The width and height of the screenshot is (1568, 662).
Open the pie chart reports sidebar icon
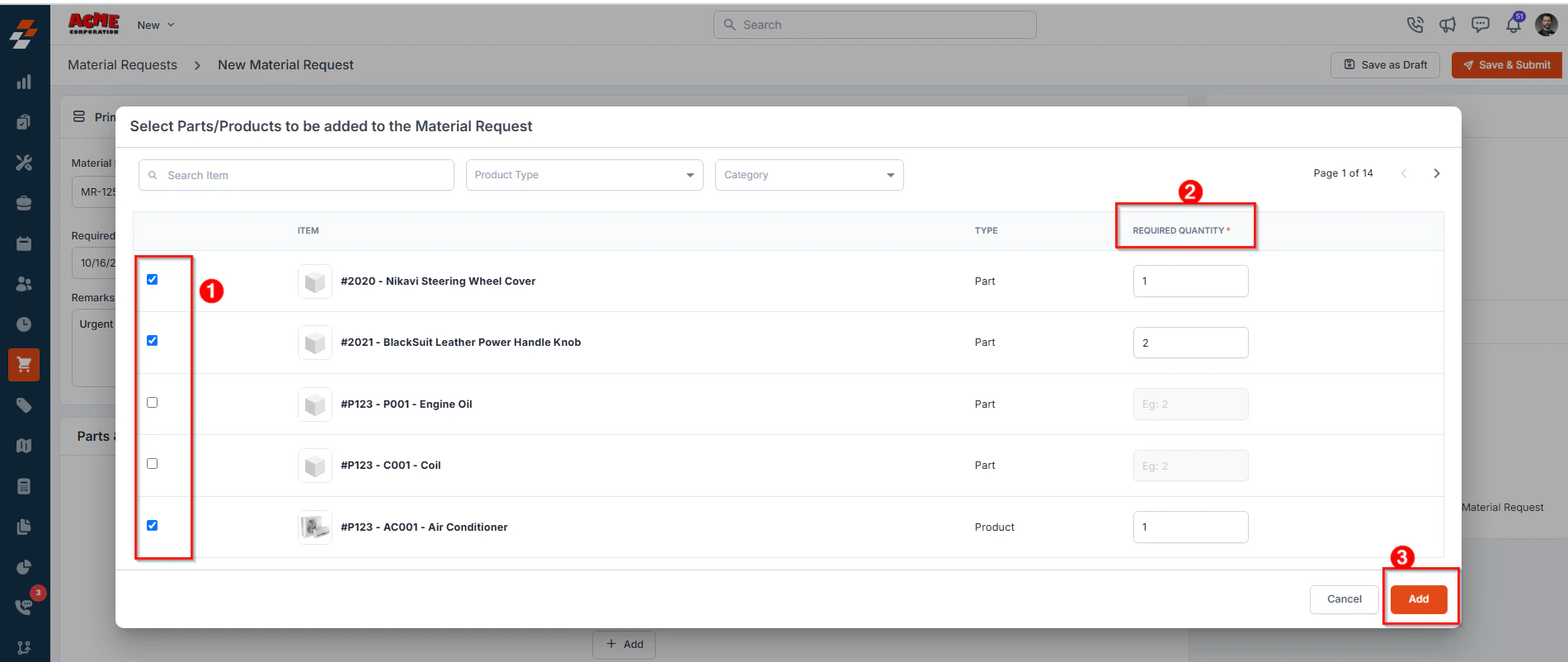24,567
